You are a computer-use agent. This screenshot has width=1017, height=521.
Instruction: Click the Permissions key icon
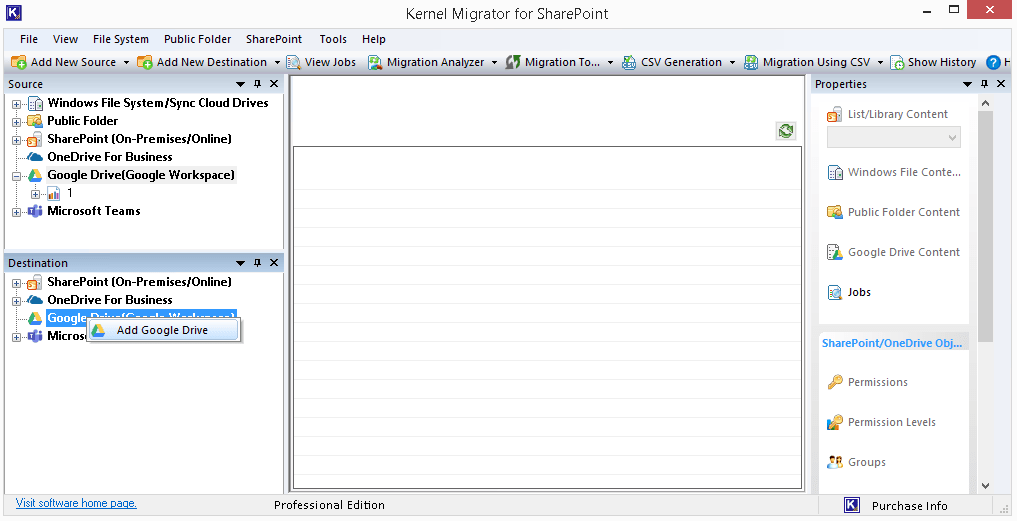tap(835, 382)
